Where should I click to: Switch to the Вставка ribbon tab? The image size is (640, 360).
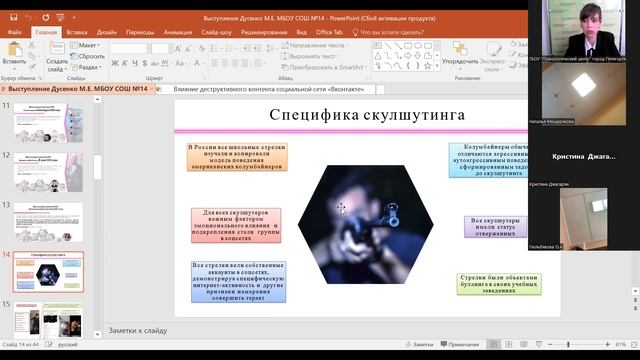77,32
